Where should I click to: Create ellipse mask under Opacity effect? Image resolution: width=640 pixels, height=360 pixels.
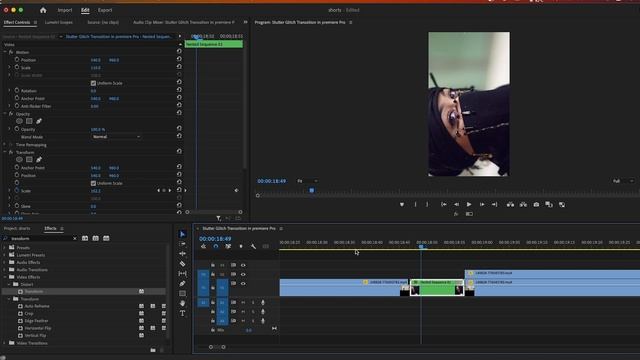[19, 121]
